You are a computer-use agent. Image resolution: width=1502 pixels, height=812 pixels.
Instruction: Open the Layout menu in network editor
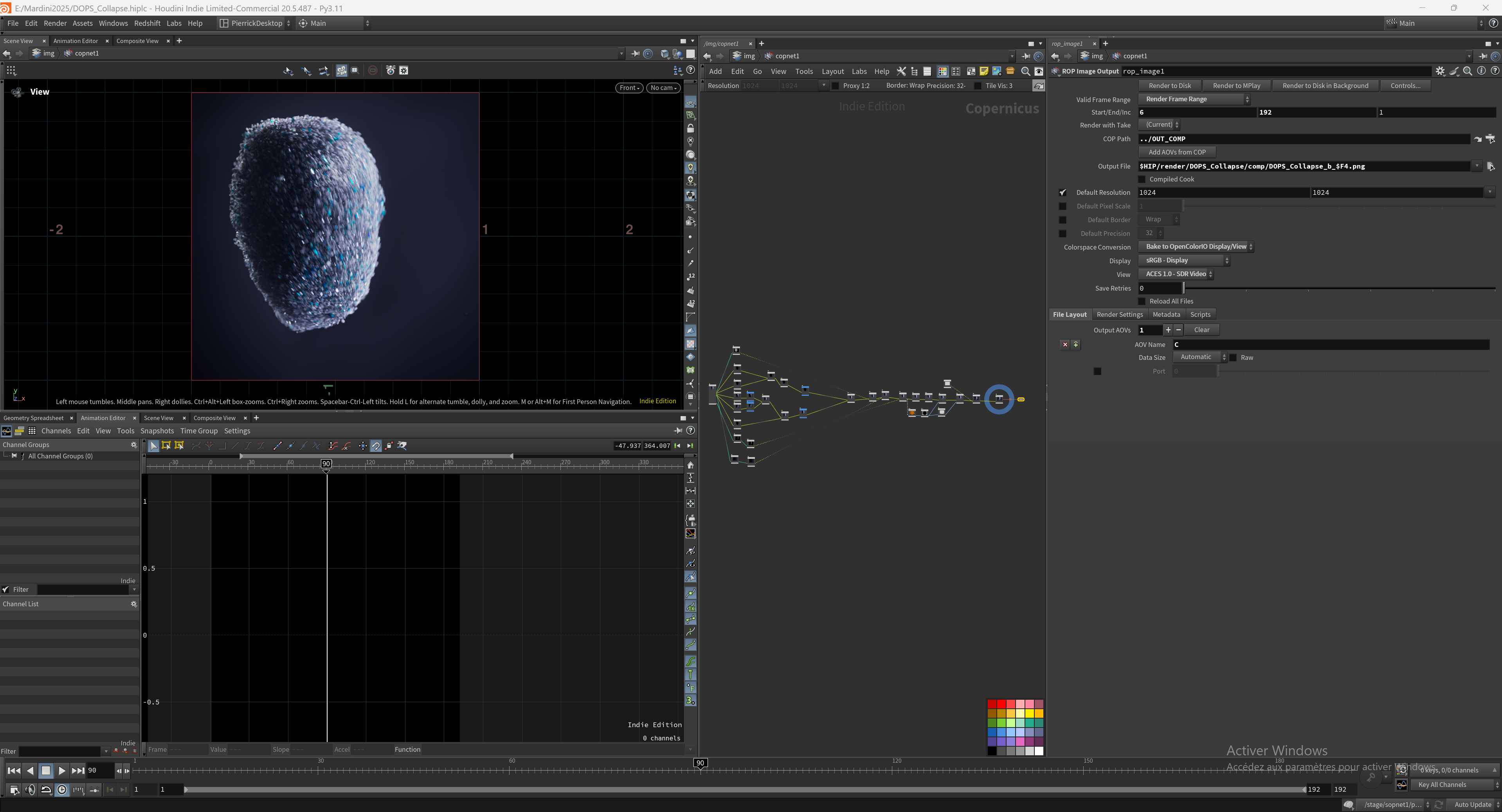(x=833, y=72)
